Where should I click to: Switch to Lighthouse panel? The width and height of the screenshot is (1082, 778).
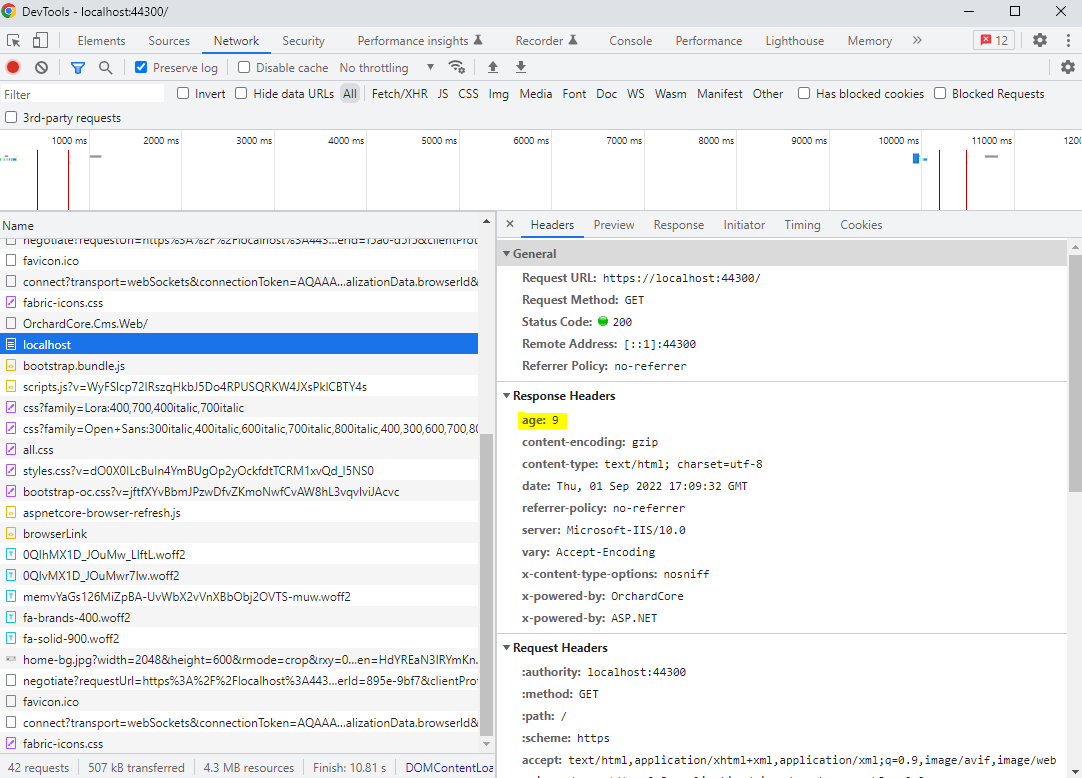pyautogui.click(x=794, y=41)
